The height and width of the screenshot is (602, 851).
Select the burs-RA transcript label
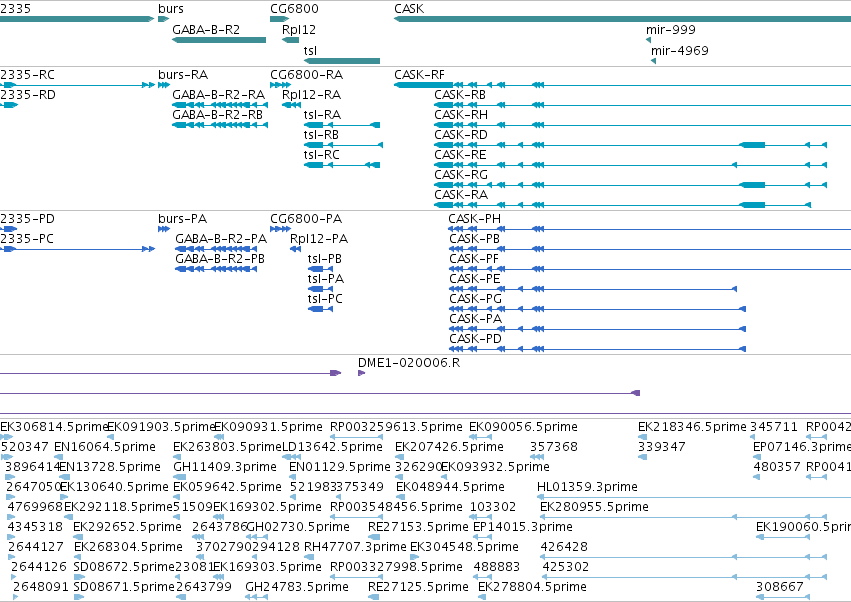point(183,75)
